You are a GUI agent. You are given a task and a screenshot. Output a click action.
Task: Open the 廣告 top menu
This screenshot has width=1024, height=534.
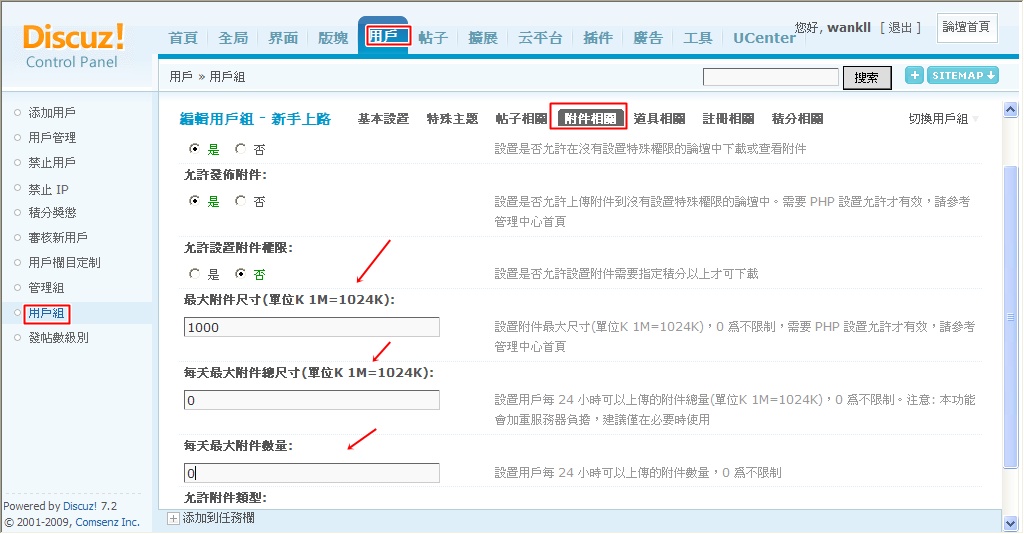coord(648,38)
